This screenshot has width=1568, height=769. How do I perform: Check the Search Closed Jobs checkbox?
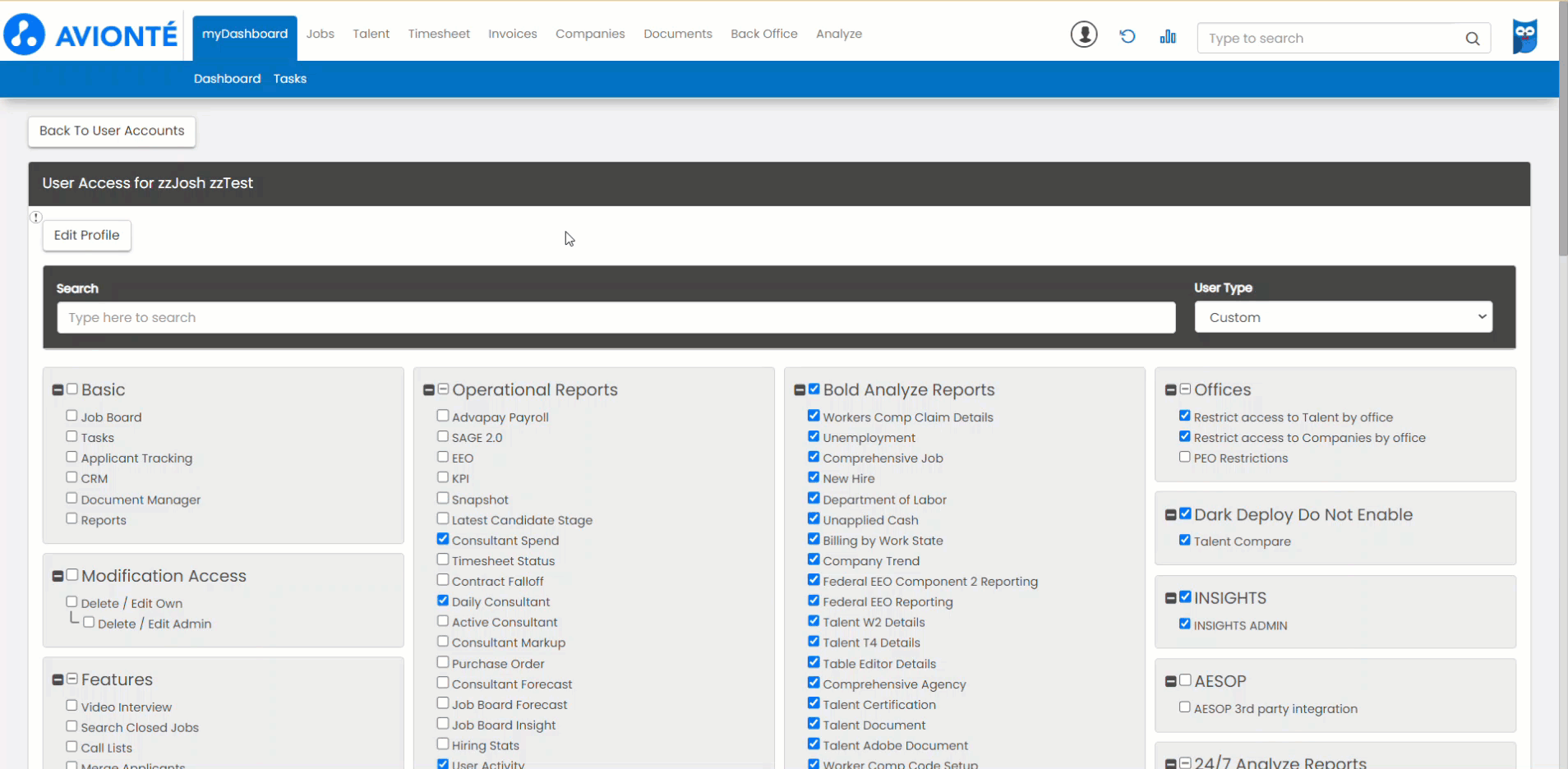click(x=71, y=726)
